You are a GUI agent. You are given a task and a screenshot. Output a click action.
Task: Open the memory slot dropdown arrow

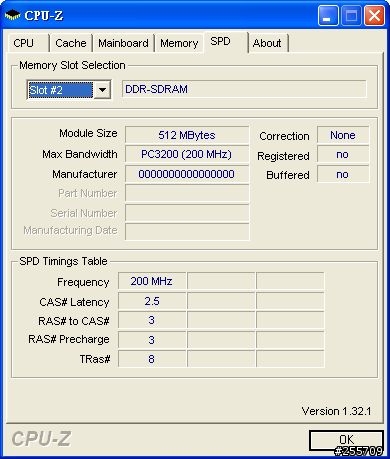point(102,89)
